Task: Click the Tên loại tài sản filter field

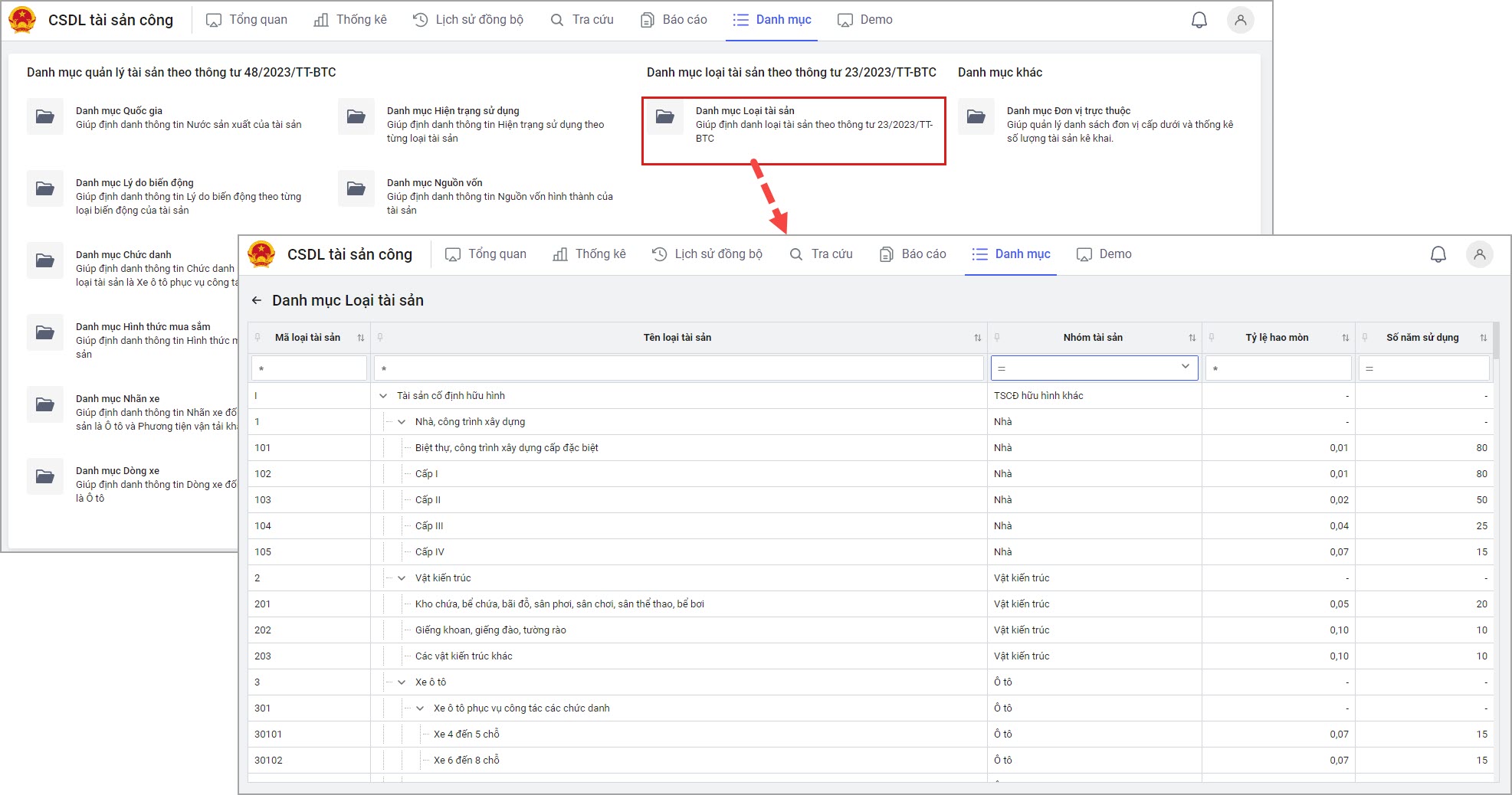Action: pos(678,368)
